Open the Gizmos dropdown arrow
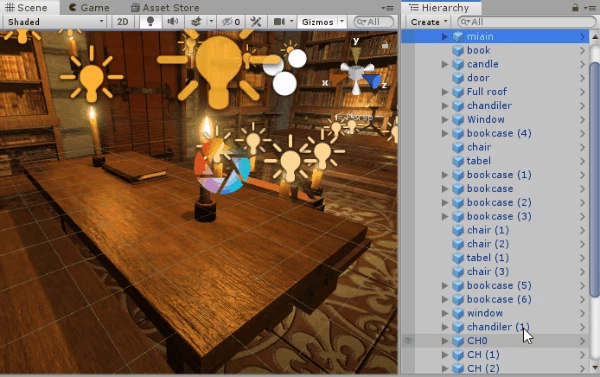600x377 pixels. tap(342, 22)
